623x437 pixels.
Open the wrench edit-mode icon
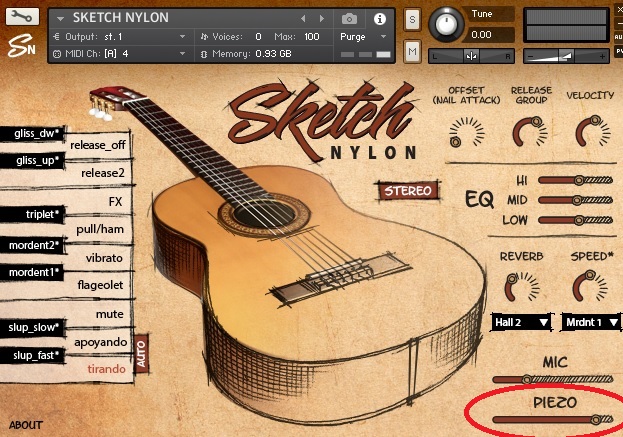point(22,16)
